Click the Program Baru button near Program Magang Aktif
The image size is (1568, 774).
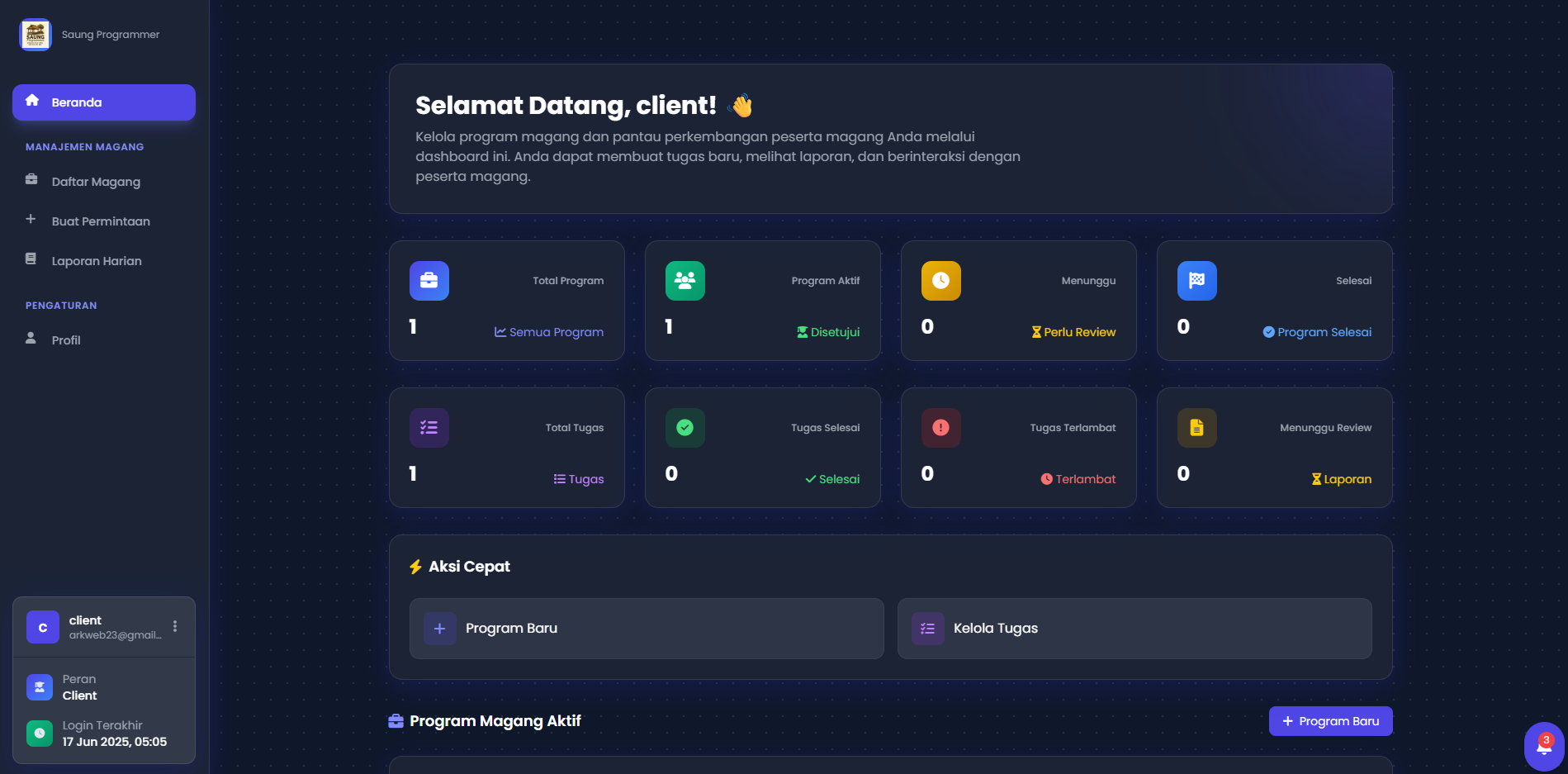(x=1329, y=720)
